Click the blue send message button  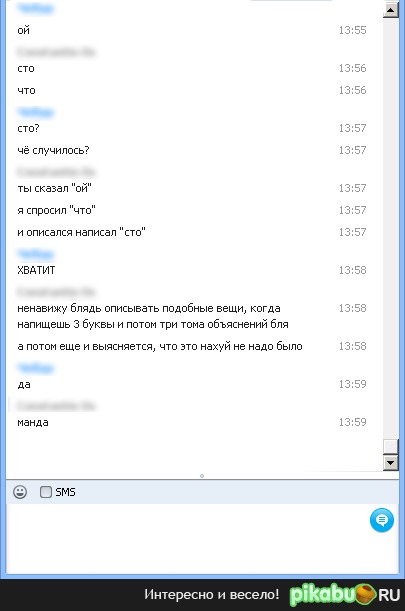pos(382,520)
